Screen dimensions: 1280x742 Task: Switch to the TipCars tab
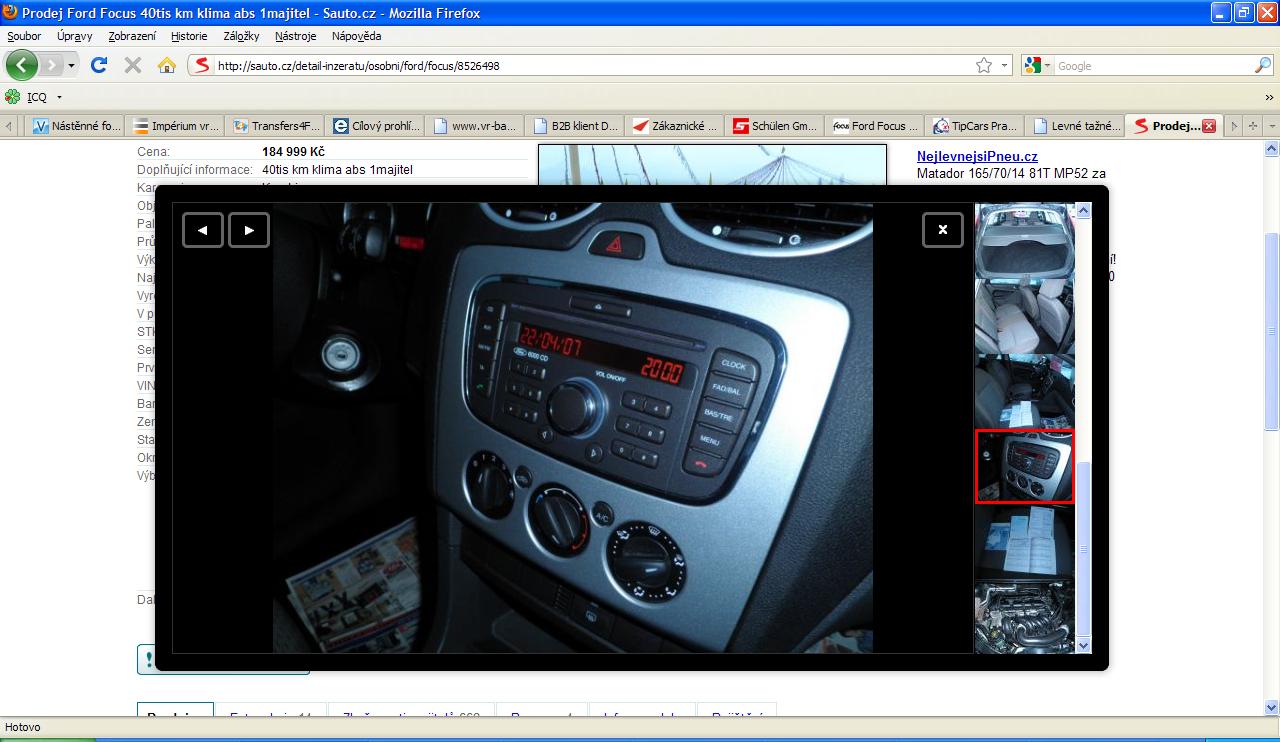pyautogui.click(x=975, y=126)
